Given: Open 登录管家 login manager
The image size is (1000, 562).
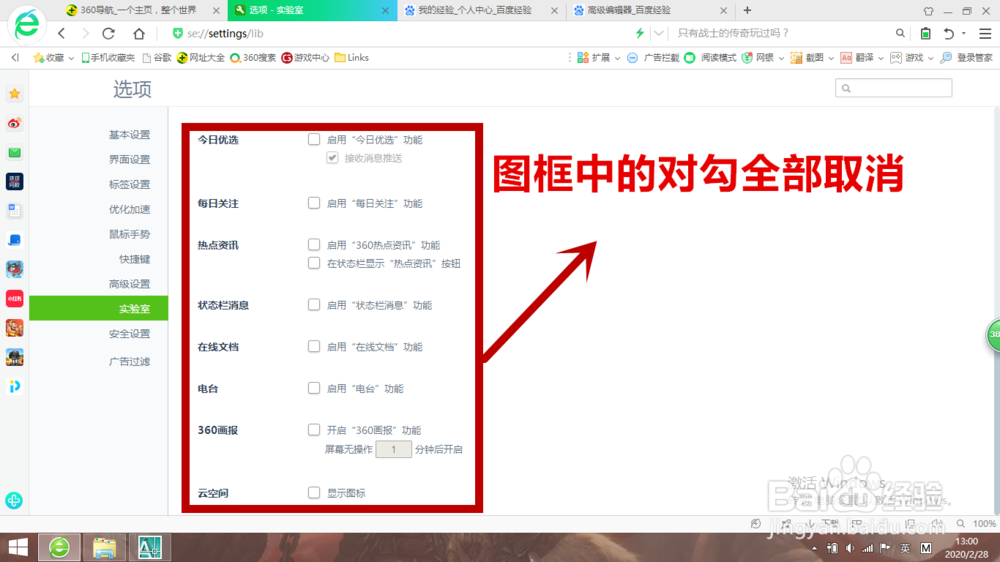Looking at the screenshot, I should pos(967,57).
